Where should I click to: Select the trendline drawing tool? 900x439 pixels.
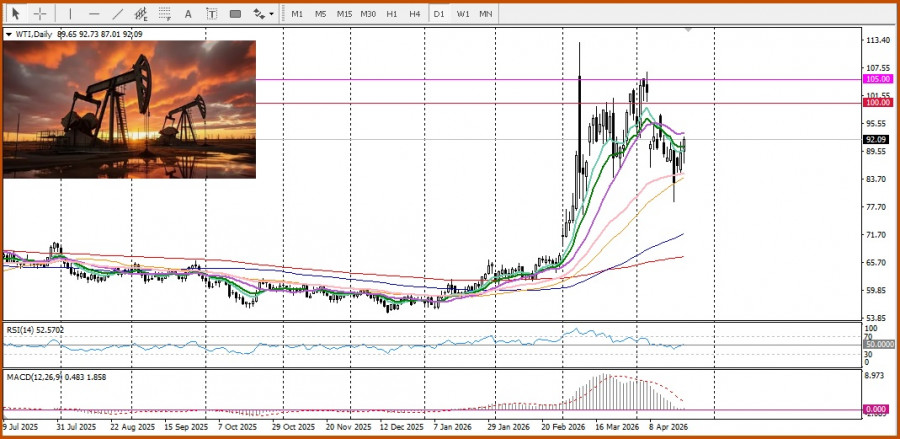click(x=118, y=14)
